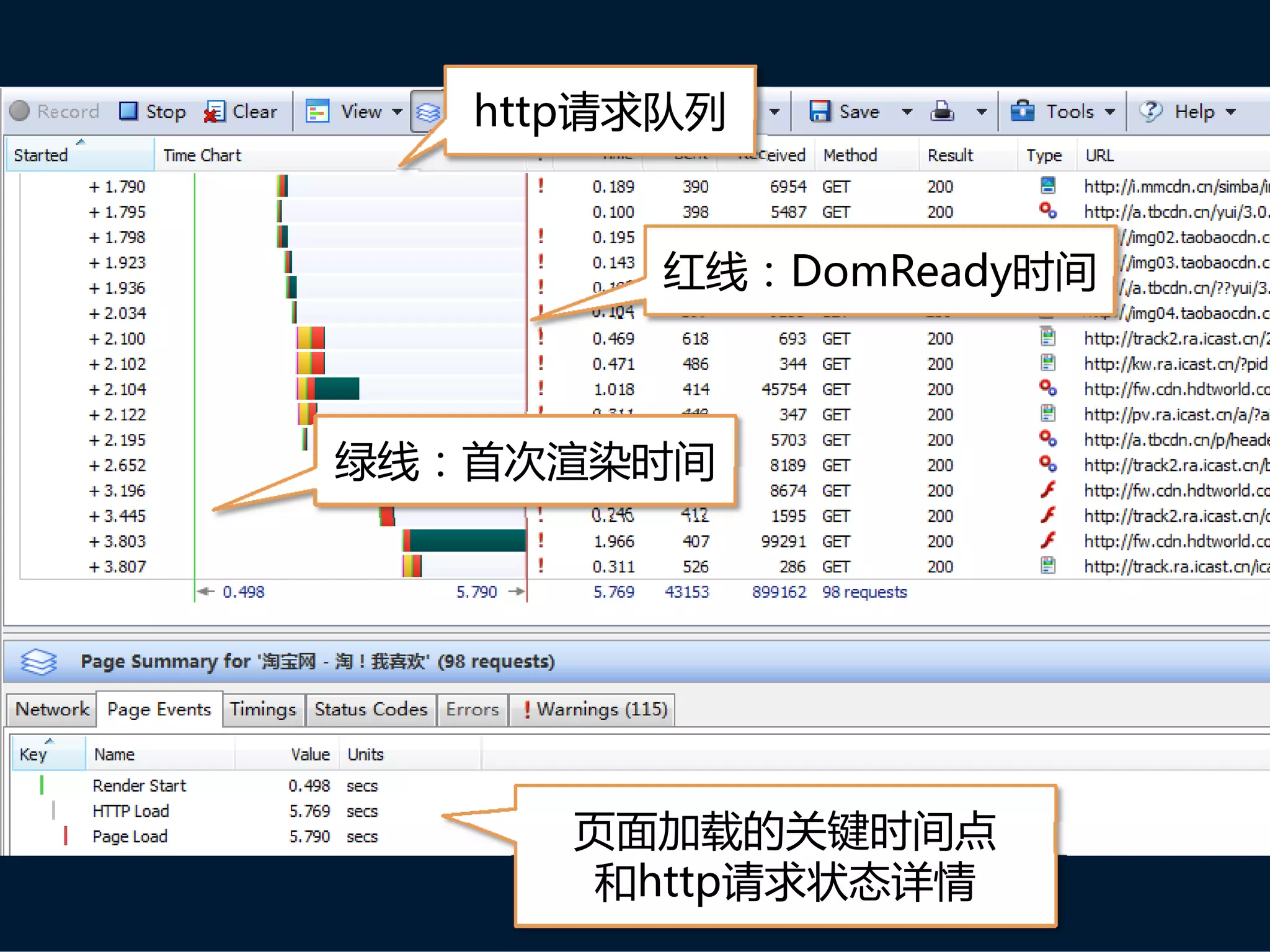The height and width of the screenshot is (952, 1270).
Task: Click the Name column header
Action: pos(160,754)
